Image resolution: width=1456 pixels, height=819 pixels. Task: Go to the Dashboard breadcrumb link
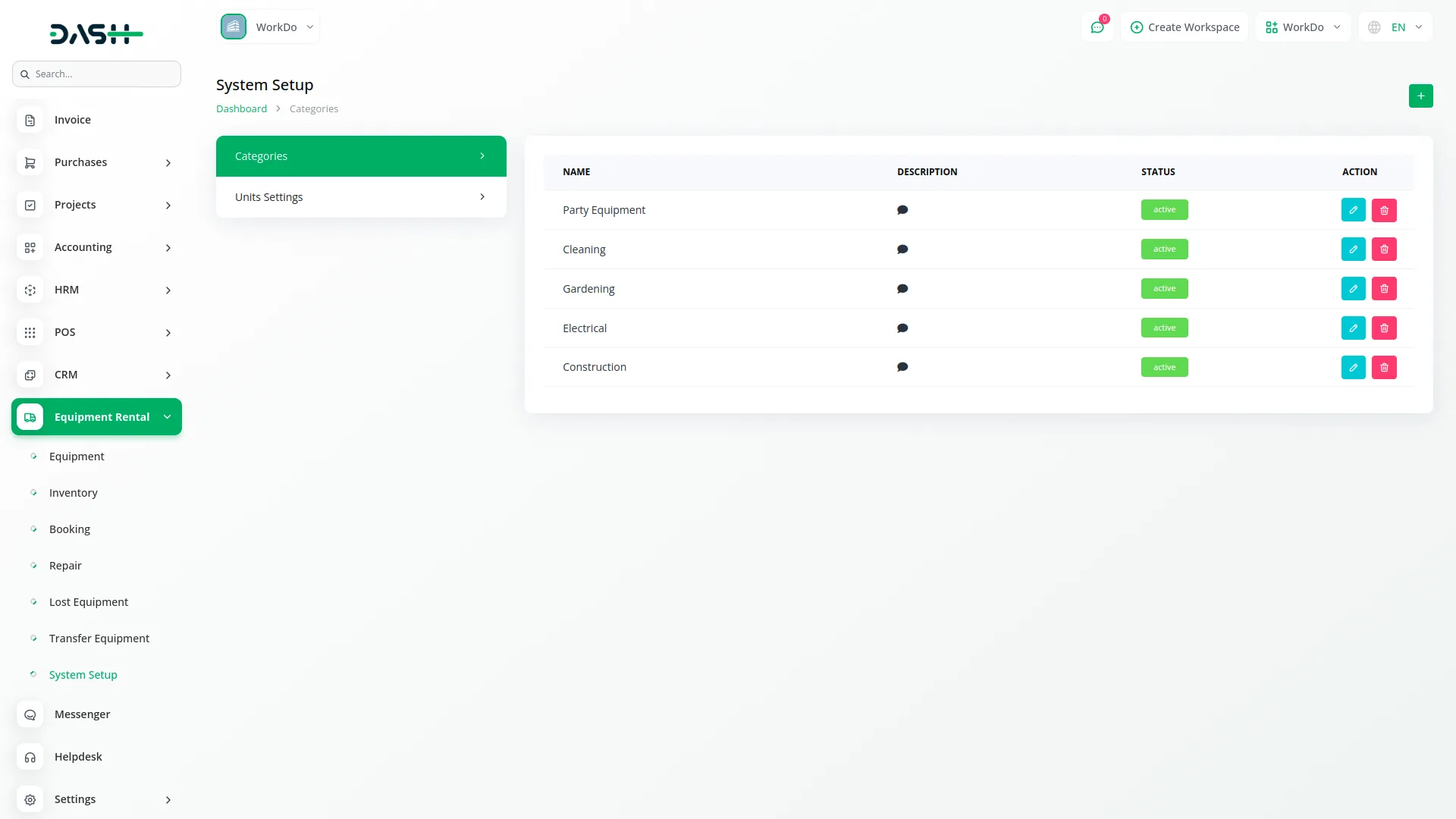241,108
